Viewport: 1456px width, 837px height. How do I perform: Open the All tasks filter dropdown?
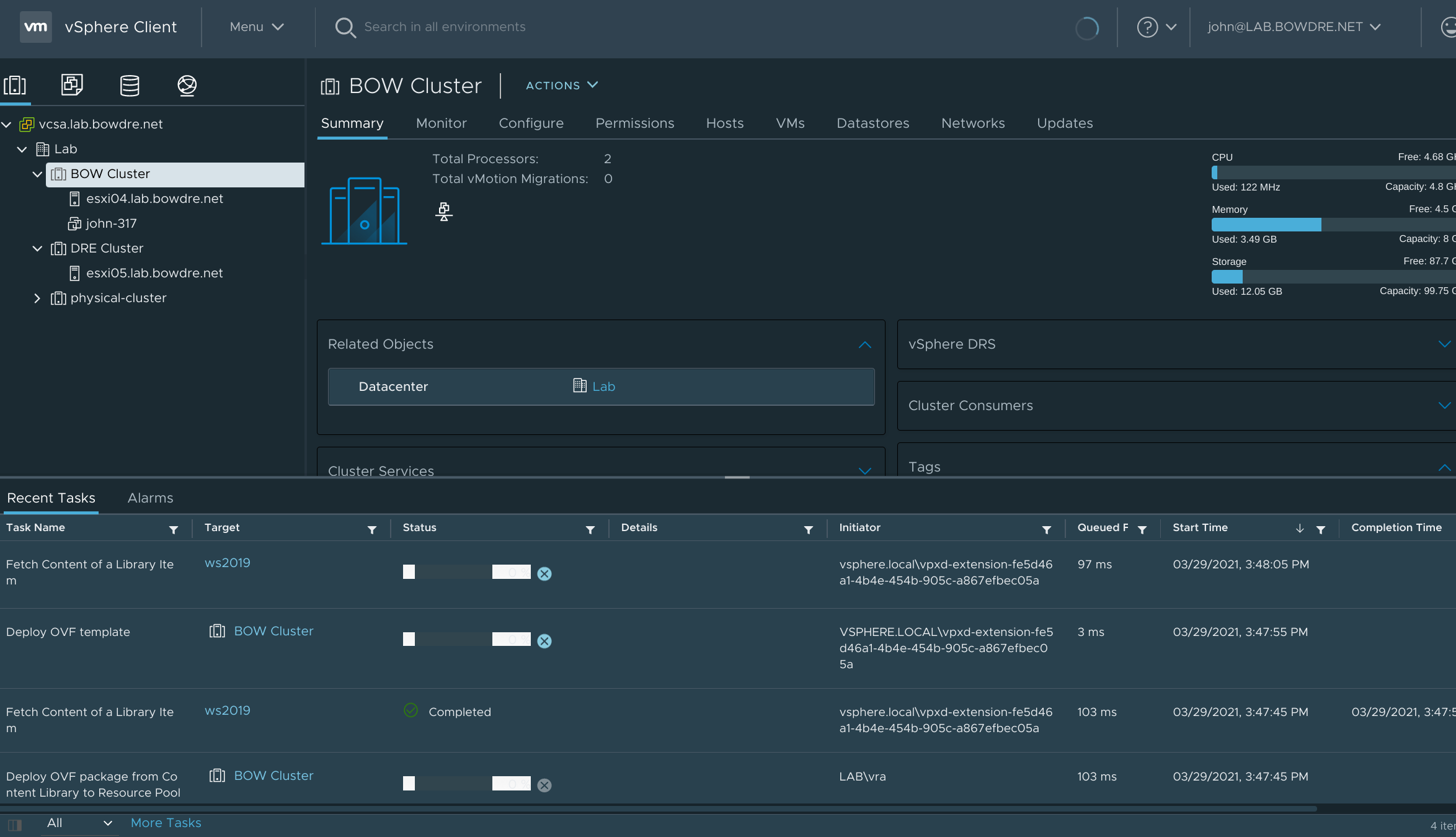click(79, 823)
